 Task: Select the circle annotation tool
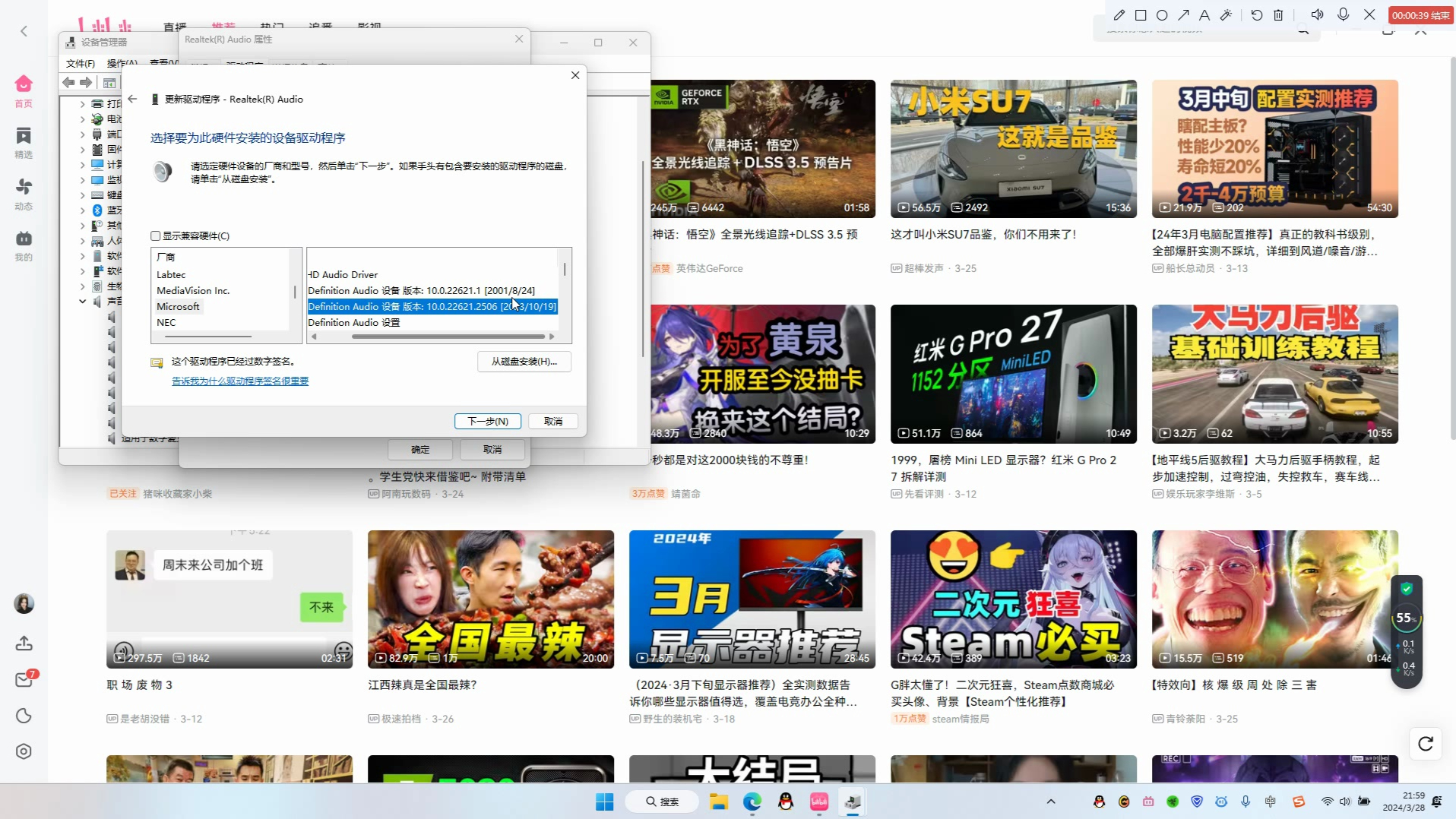point(1162,14)
